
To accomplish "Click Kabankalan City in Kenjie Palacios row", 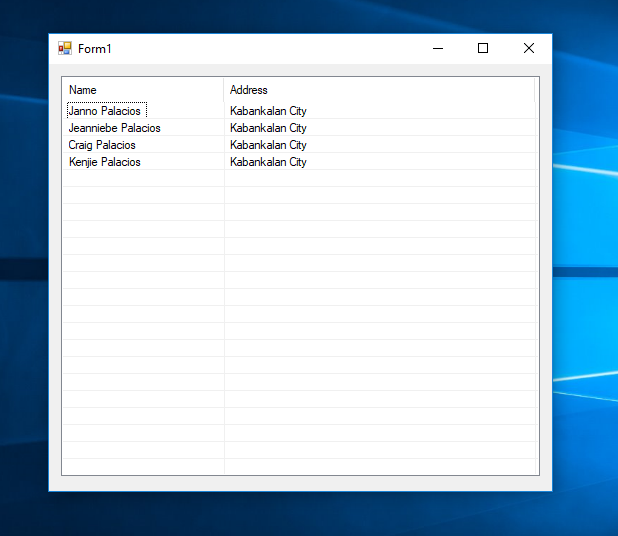I will click(268, 162).
